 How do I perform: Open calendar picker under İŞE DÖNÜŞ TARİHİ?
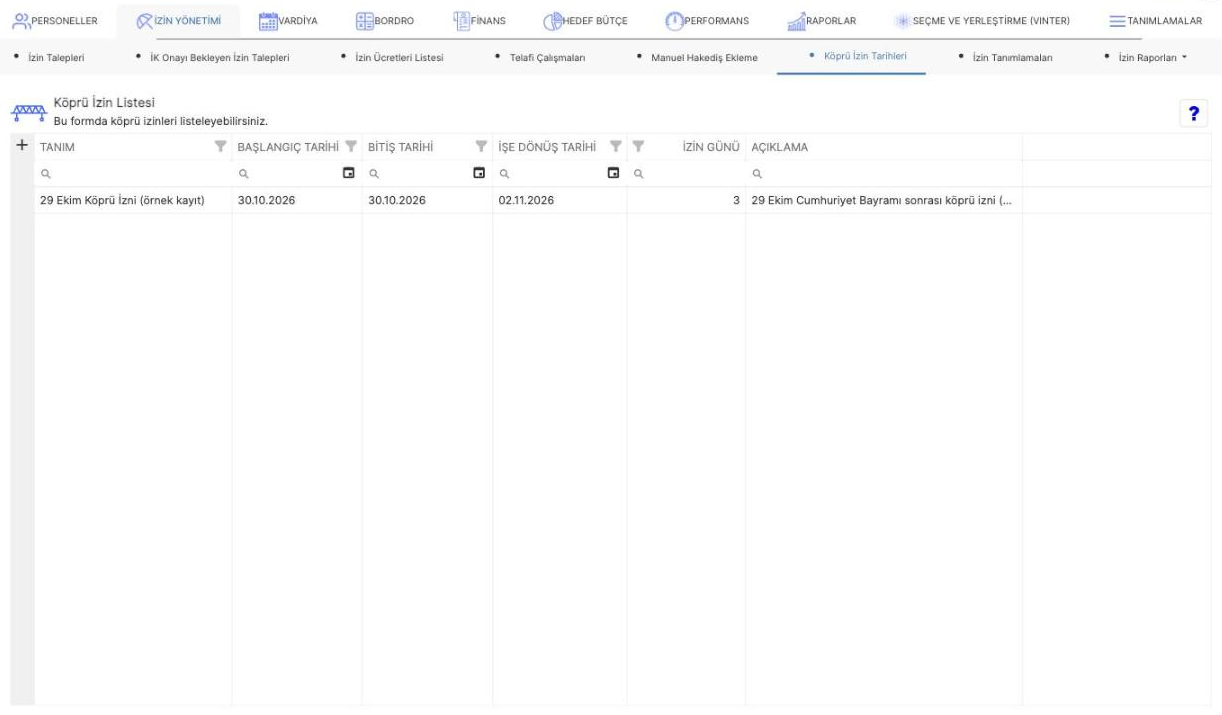coord(614,173)
